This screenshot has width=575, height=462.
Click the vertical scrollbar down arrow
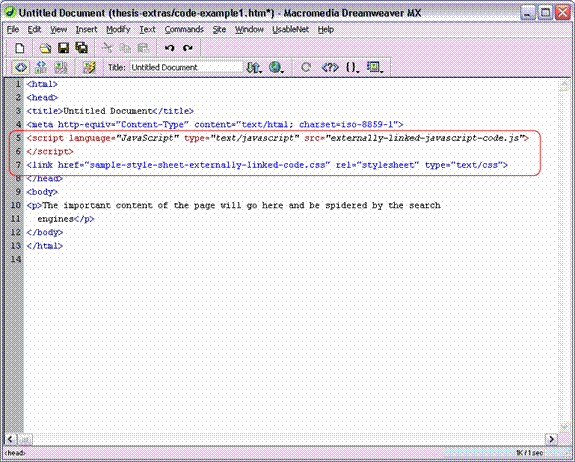click(x=564, y=427)
